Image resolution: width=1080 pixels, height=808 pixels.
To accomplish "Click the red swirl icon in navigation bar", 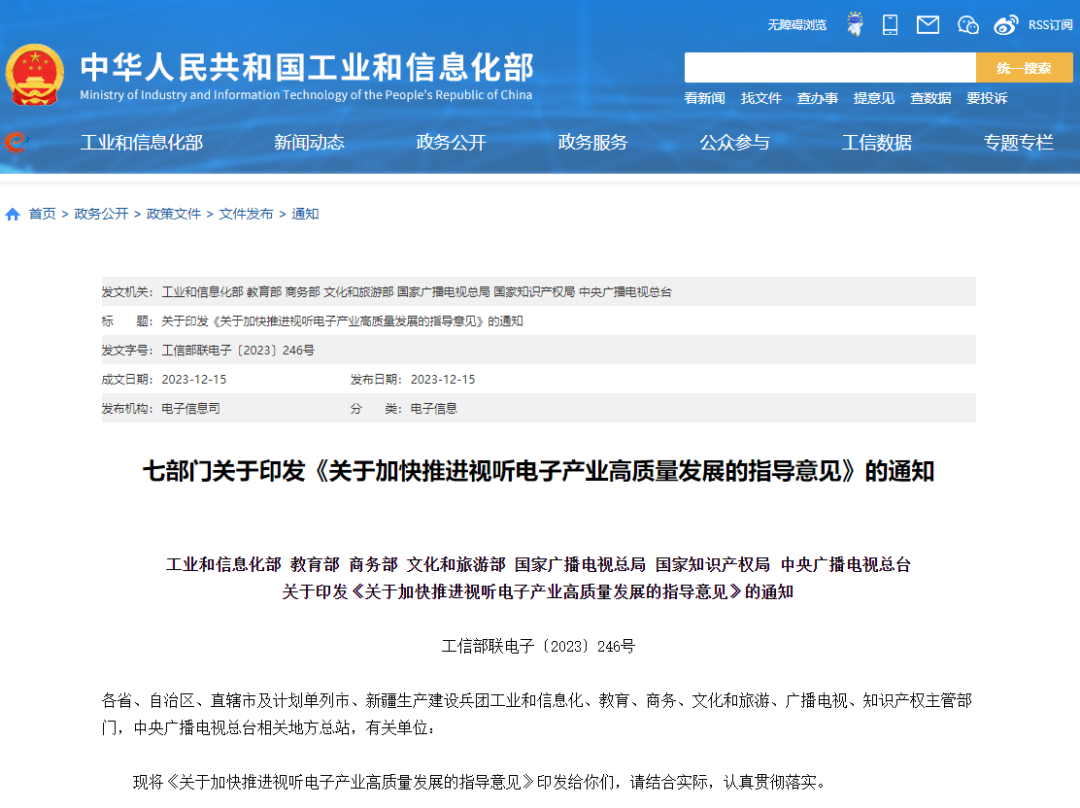I will [15, 142].
